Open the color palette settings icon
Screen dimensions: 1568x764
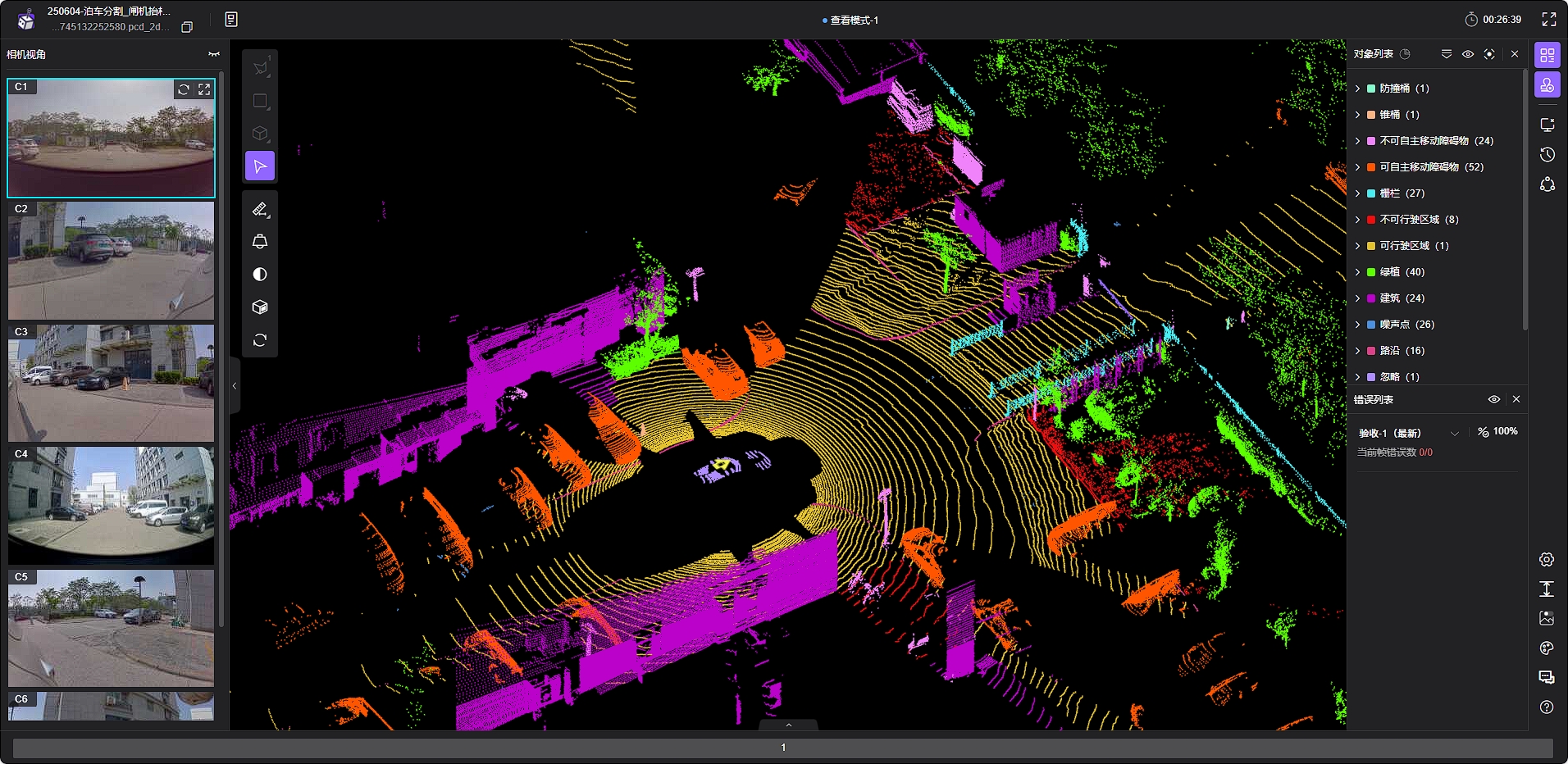click(x=1547, y=648)
